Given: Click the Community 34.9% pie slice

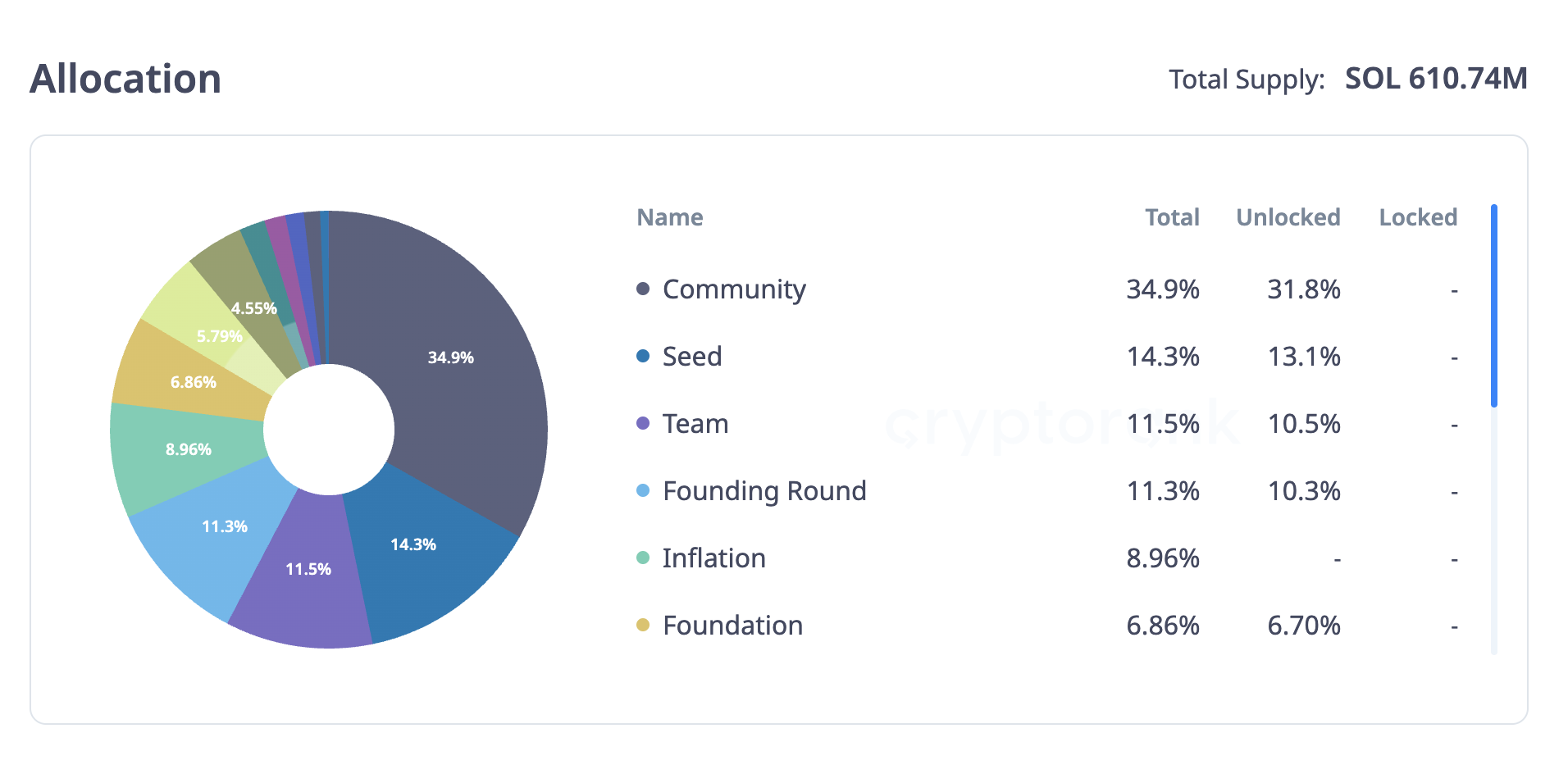Looking at the screenshot, I should tap(451, 357).
